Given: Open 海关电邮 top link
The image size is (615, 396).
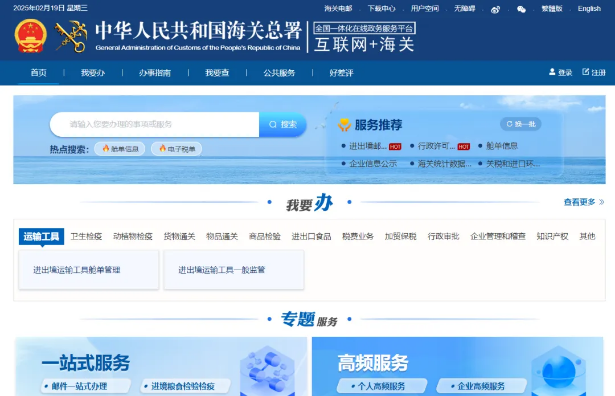Looking at the screenshot, I should 338,9.
